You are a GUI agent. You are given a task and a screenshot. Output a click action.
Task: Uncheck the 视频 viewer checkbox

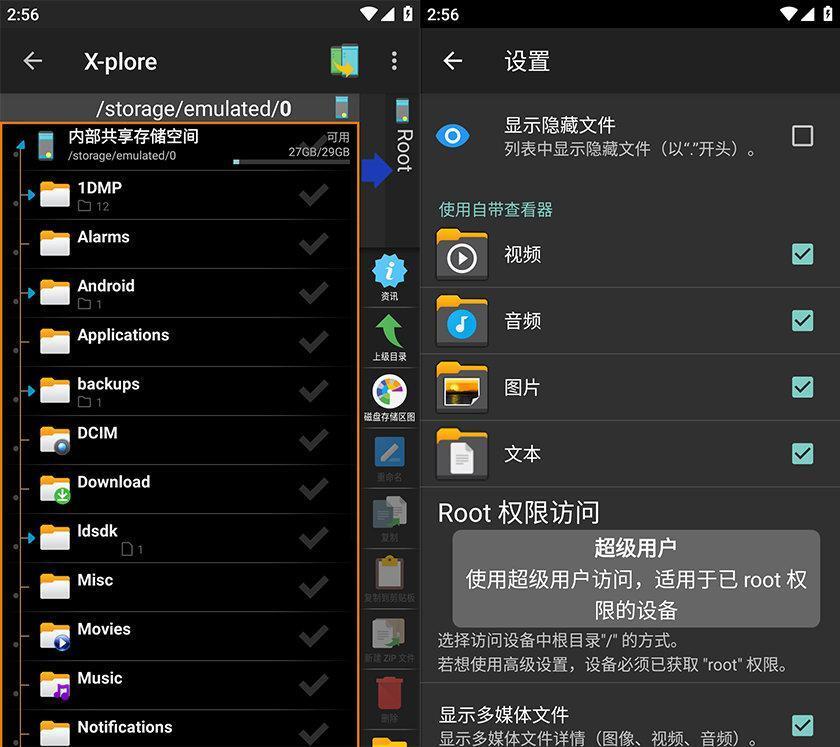pos(802,254)
